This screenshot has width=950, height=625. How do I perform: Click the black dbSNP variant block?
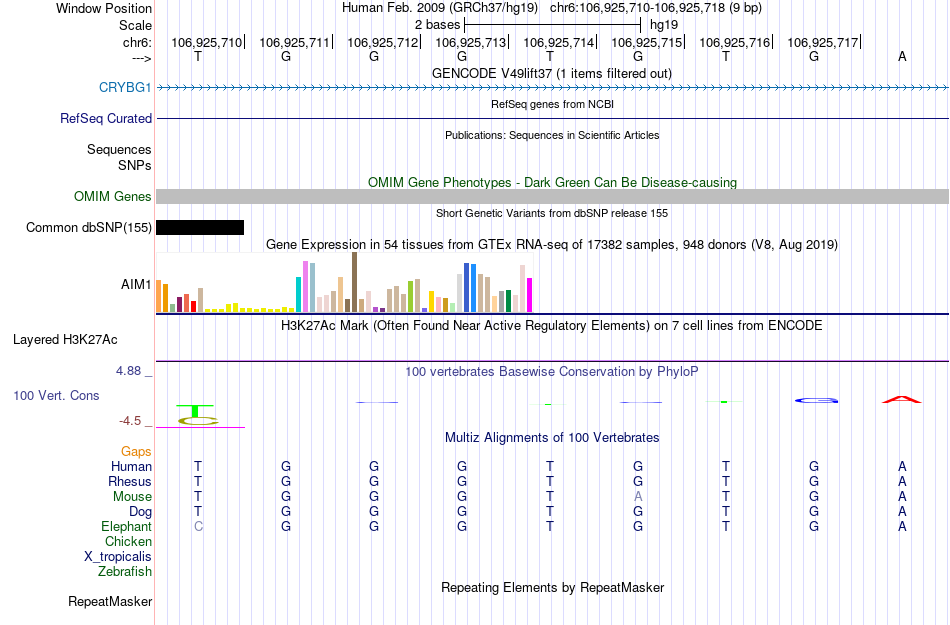coord(200,228)
